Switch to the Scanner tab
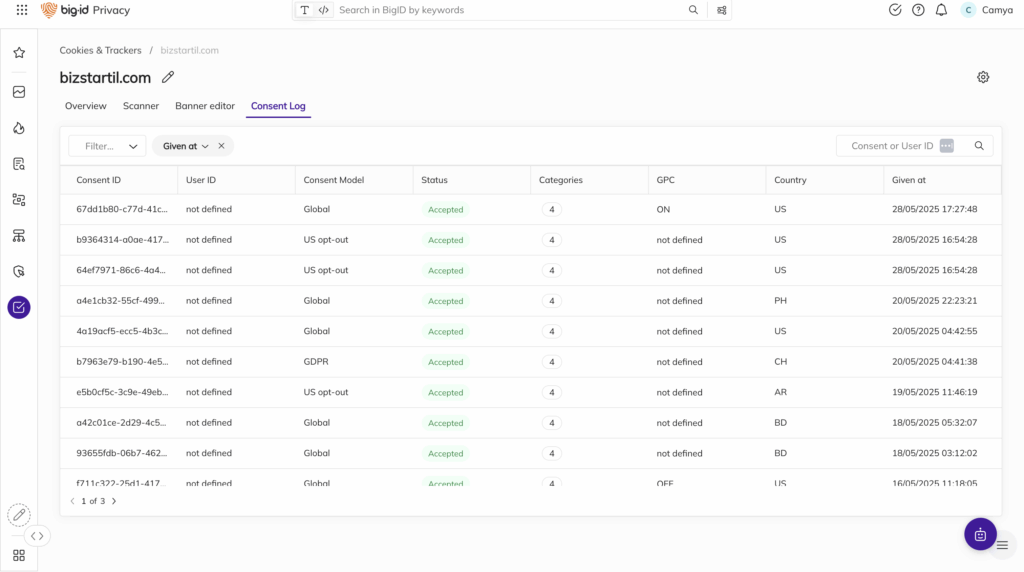The image size is (1024, 572). pyautogui.click(x=141, y=106)
